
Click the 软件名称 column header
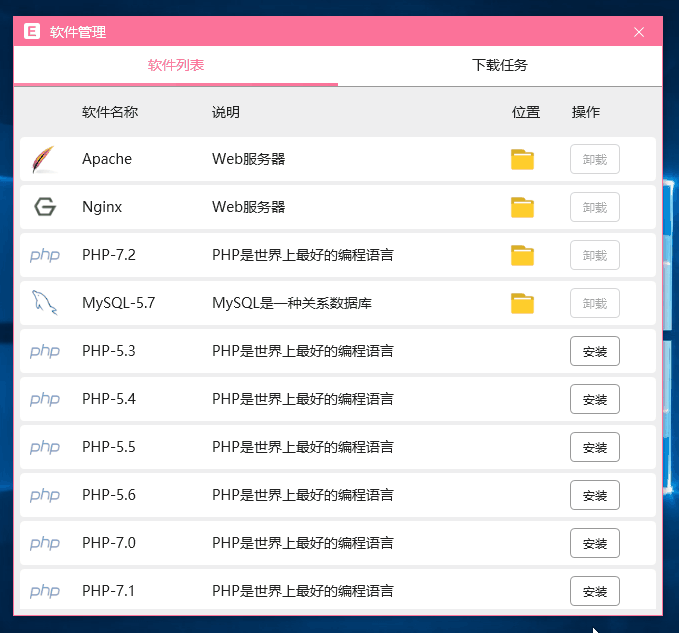click(110, 113)
